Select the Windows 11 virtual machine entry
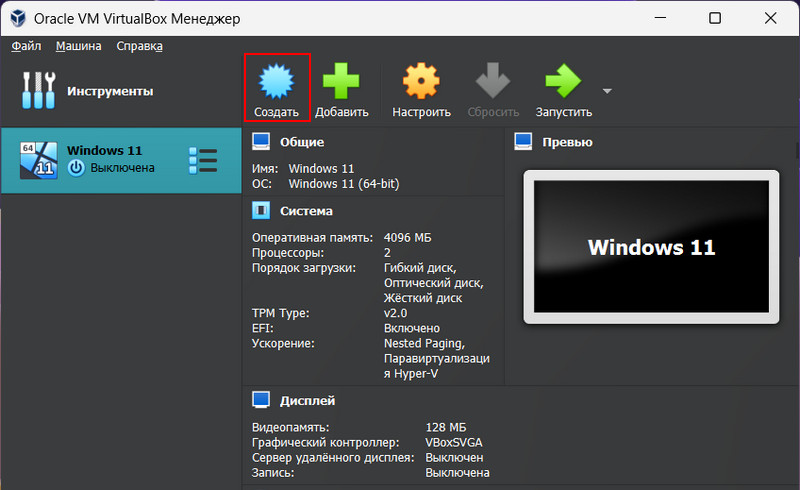Viewport: 800px width, 490px height. [x=121, y=160]
